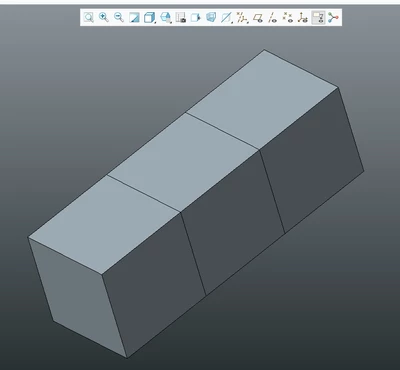Click the Perspective View icon
The width and height of the screenshot is (400, 370).
point(196,17)
